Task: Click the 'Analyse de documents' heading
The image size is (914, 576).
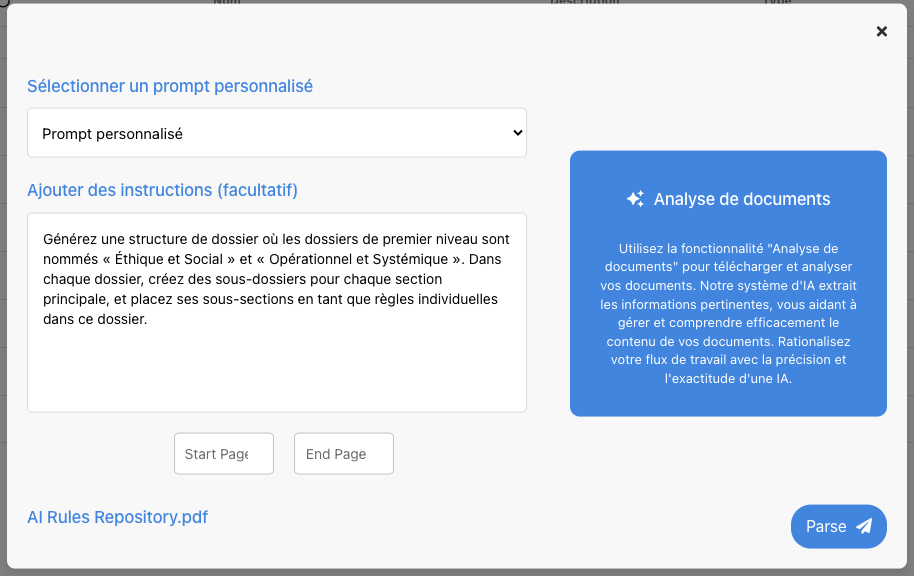Action: click(741, 199)
